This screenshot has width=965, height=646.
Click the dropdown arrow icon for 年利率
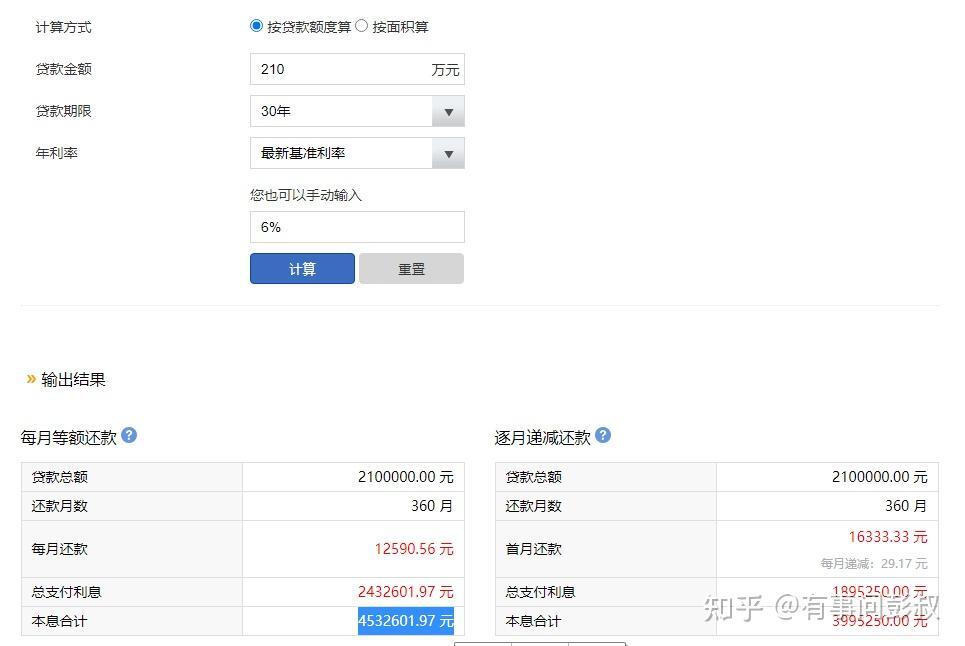tap(449, 153)
